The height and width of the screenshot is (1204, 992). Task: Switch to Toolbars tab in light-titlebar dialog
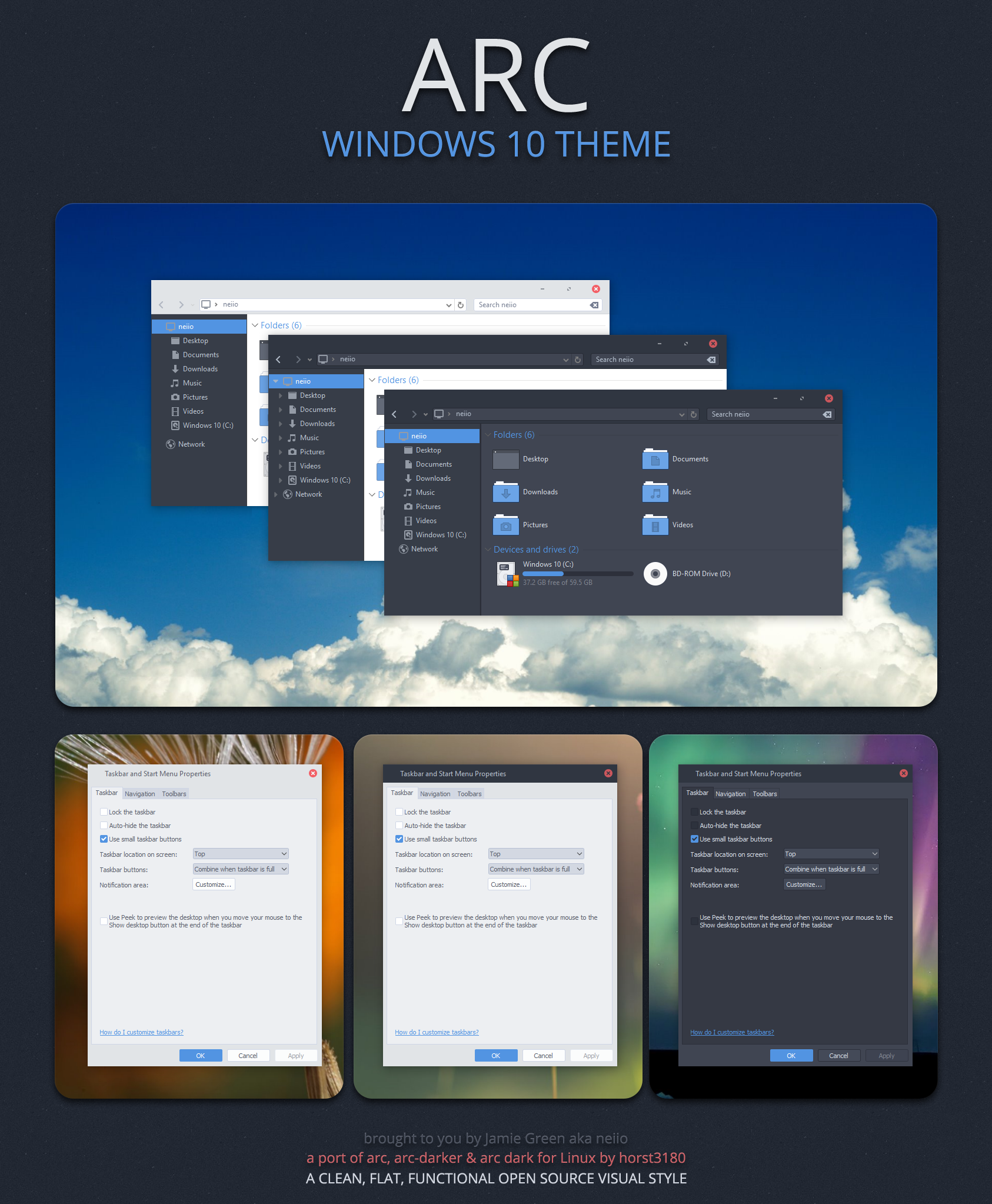click(x=174, y=794)
